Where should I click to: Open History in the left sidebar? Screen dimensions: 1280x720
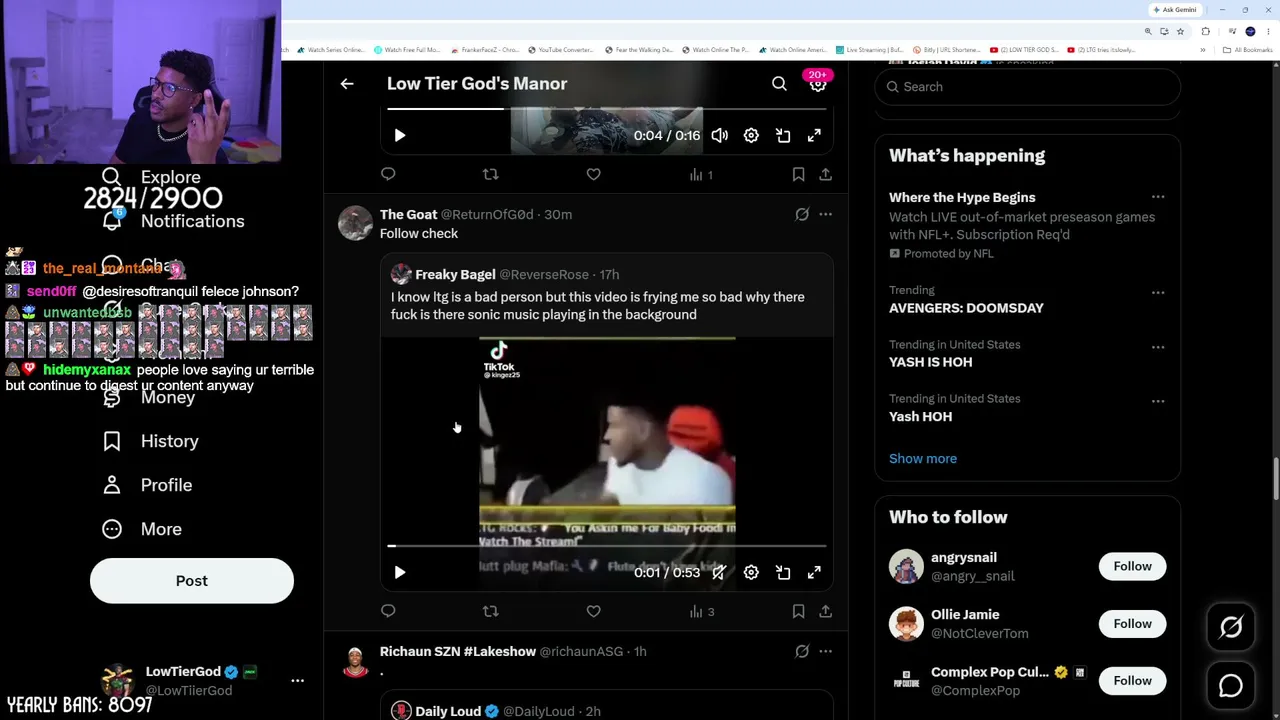click(151, 441)
